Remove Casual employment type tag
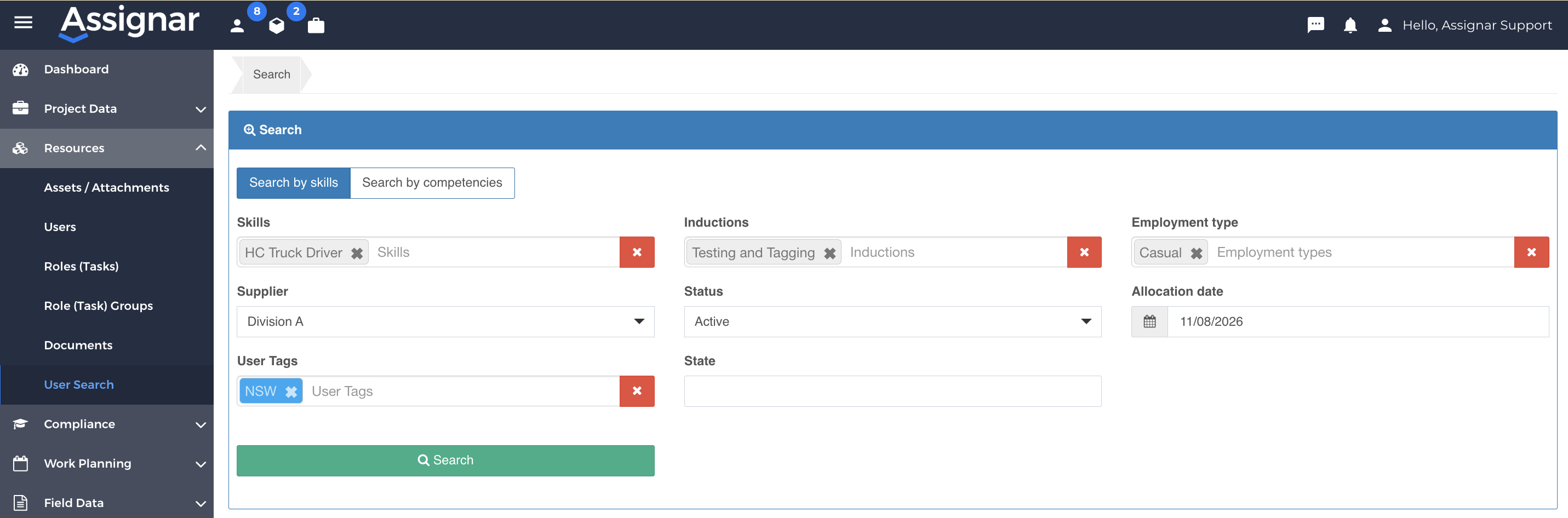1568x518 pixels. pyautogui.click(x=1196, y=253)
